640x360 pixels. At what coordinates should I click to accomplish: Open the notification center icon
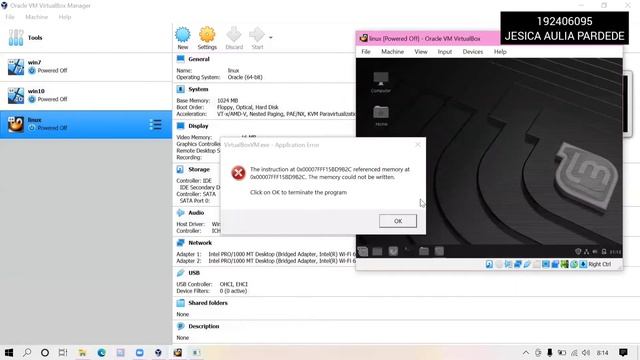[623, 353]
